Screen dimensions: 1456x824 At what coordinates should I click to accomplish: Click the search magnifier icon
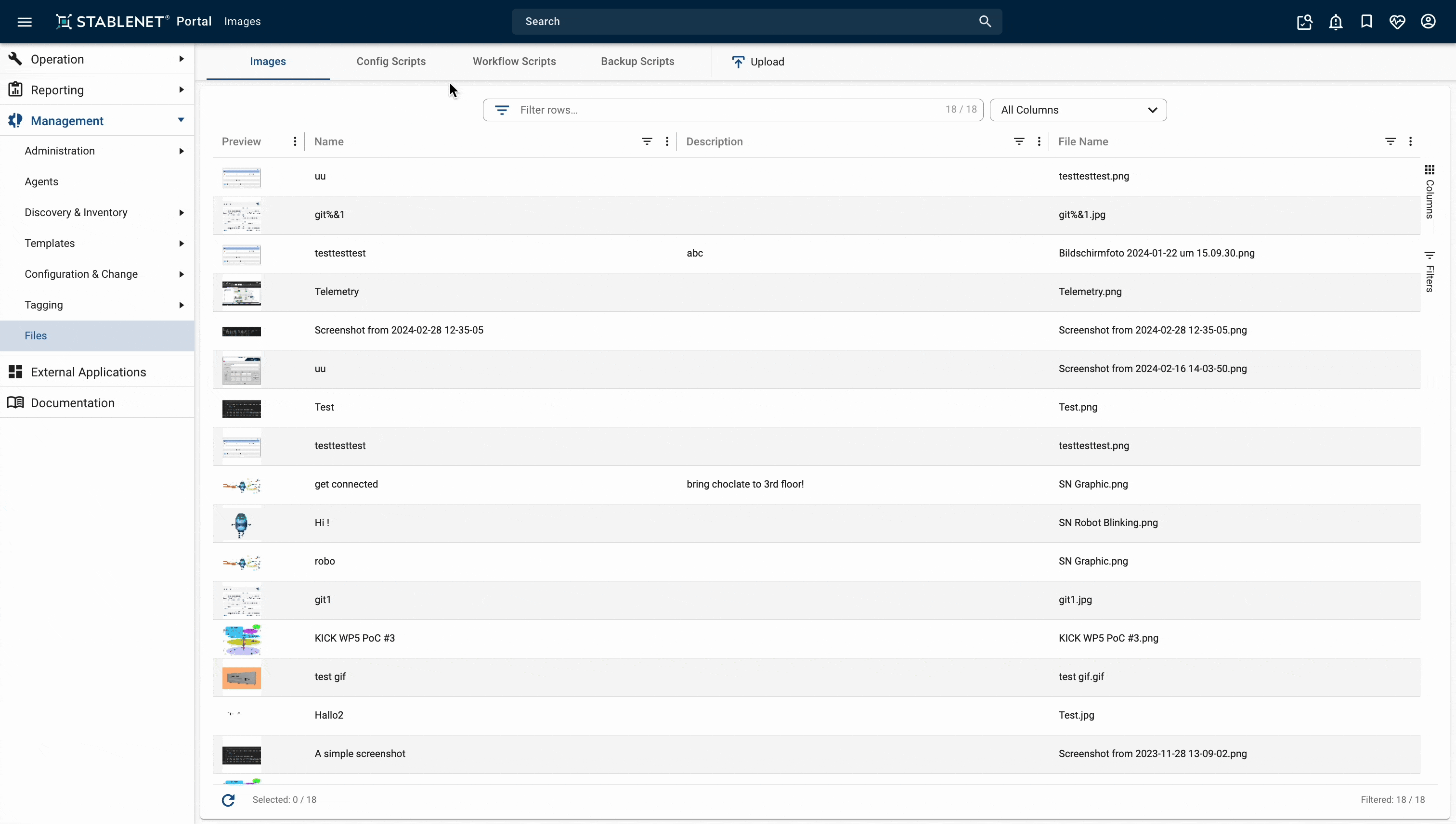point(985,22)
